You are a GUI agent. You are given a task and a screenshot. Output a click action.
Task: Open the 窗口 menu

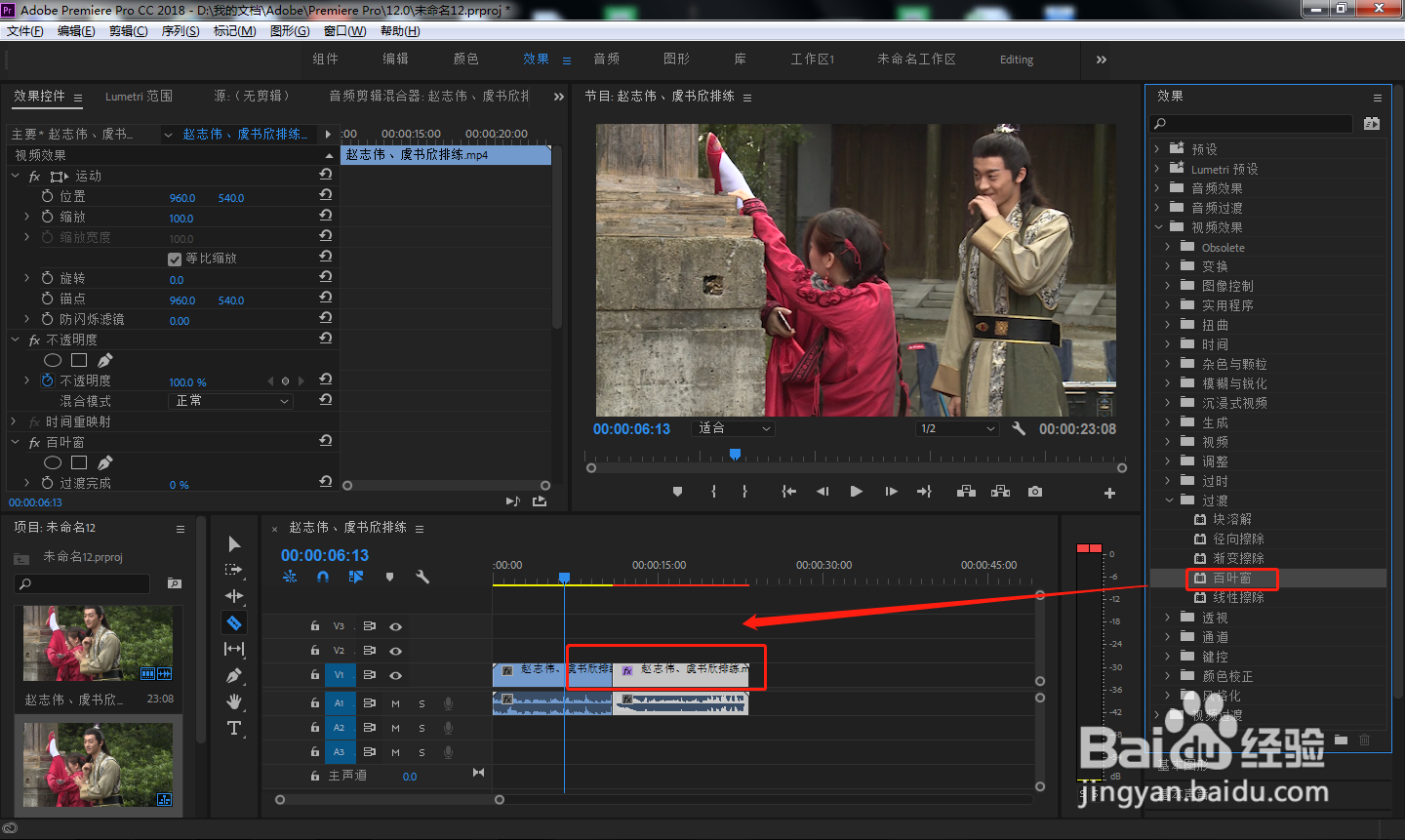(344, 31)
